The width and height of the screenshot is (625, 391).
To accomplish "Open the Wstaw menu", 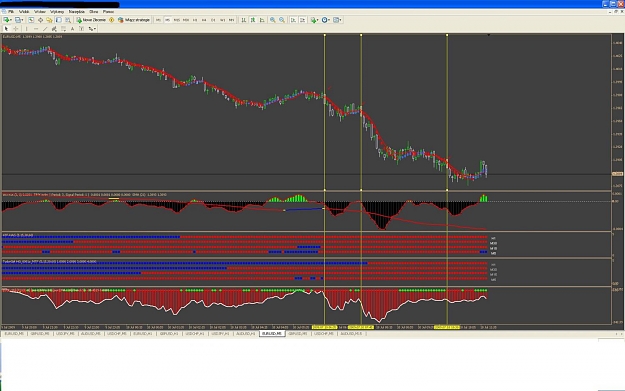I will click(40, 12).
